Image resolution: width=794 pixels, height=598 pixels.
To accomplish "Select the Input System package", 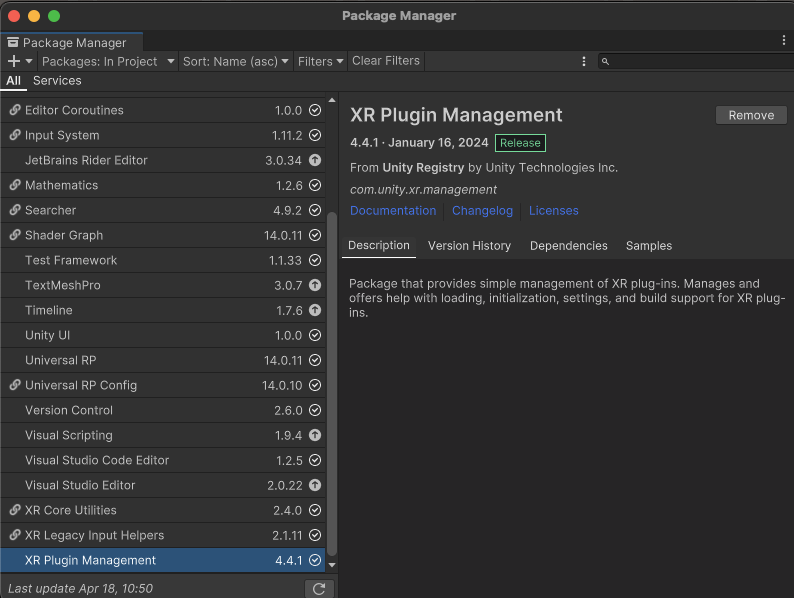I will 163,135.
